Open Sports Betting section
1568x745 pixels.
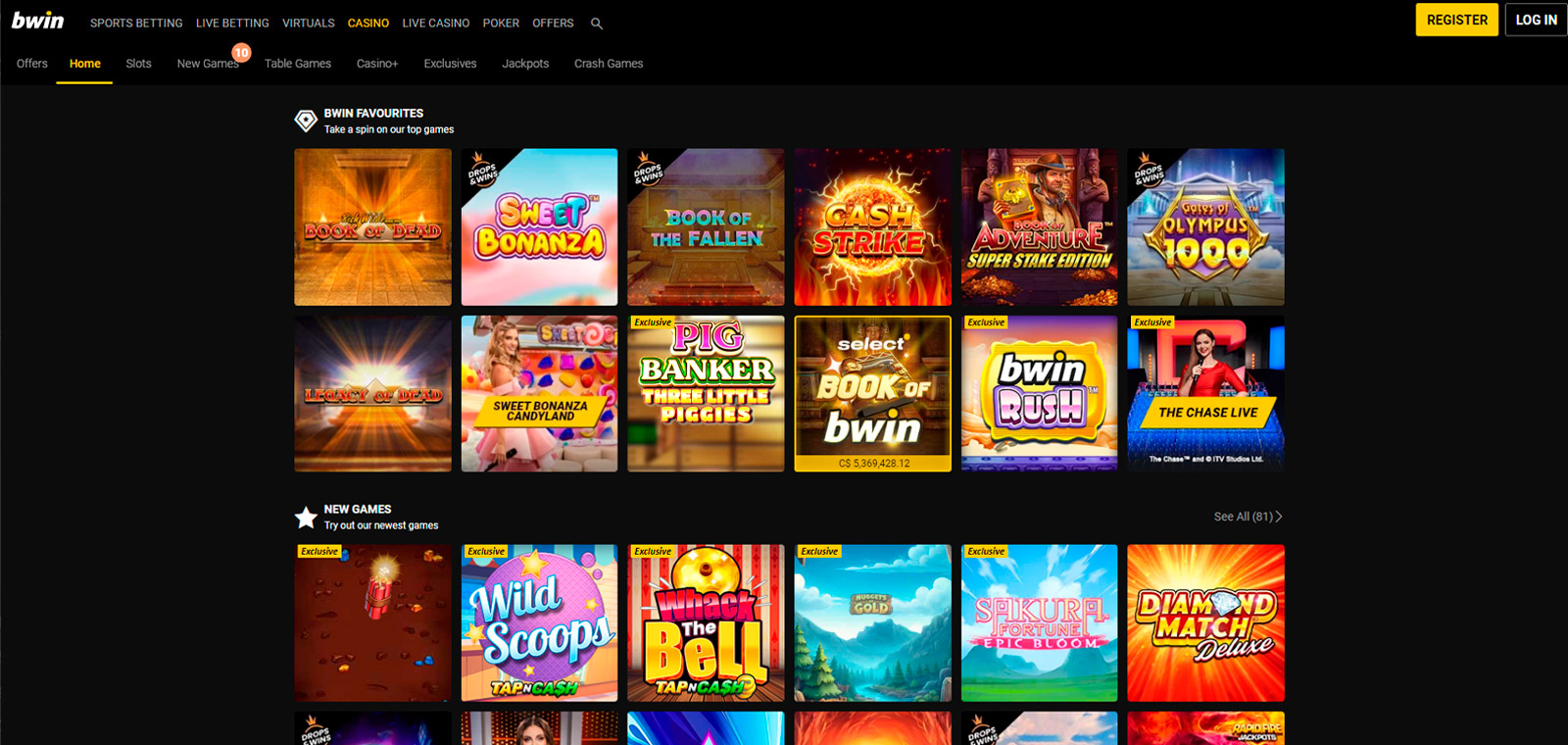(136, 23)
